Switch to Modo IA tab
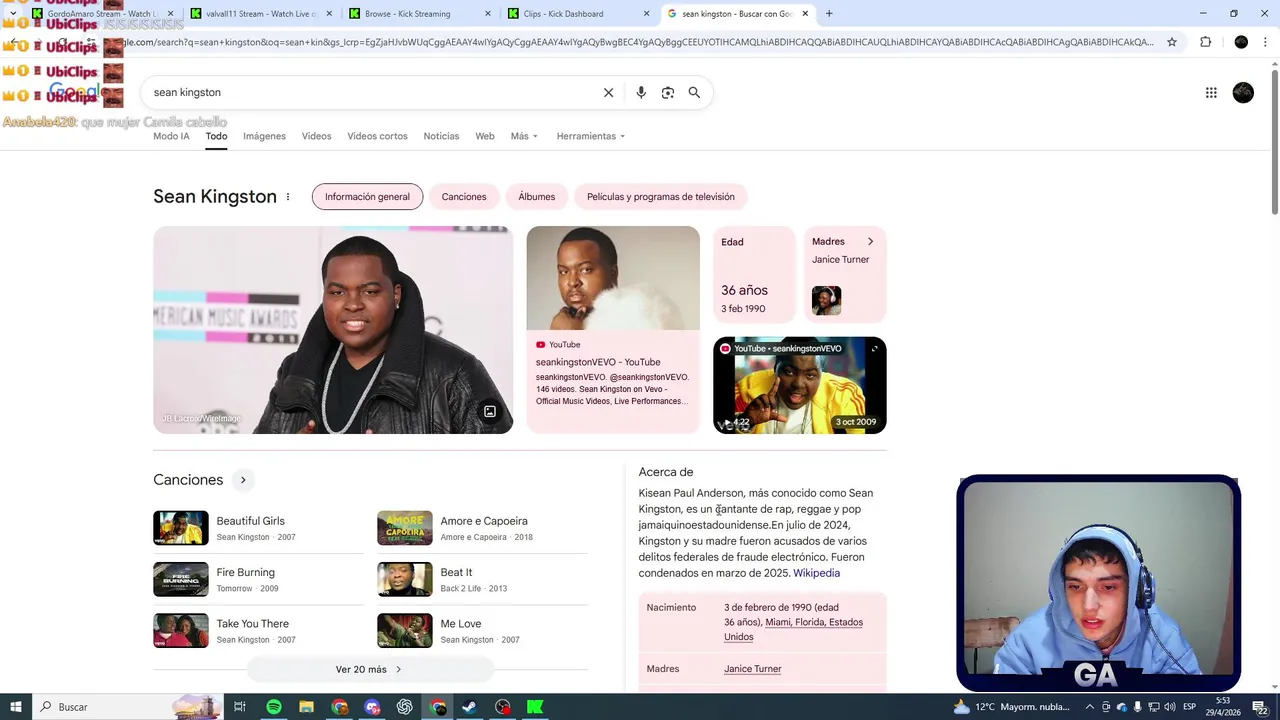 pyautogui.click(x=171, y=136)
